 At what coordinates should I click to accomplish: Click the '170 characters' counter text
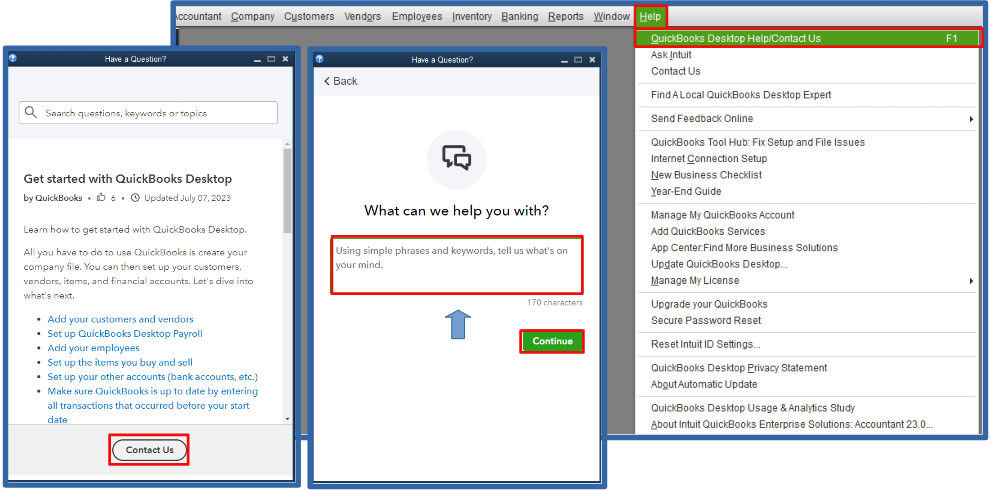click(555, 303)
